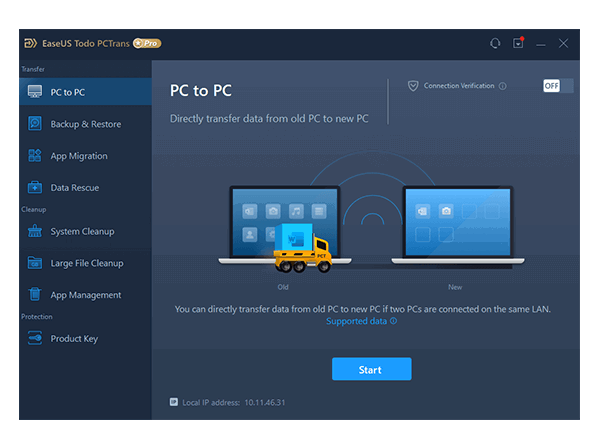Screen dimensions: 600x430
Task: Open System Cleanup section
Action: click(x=85, y=231)
